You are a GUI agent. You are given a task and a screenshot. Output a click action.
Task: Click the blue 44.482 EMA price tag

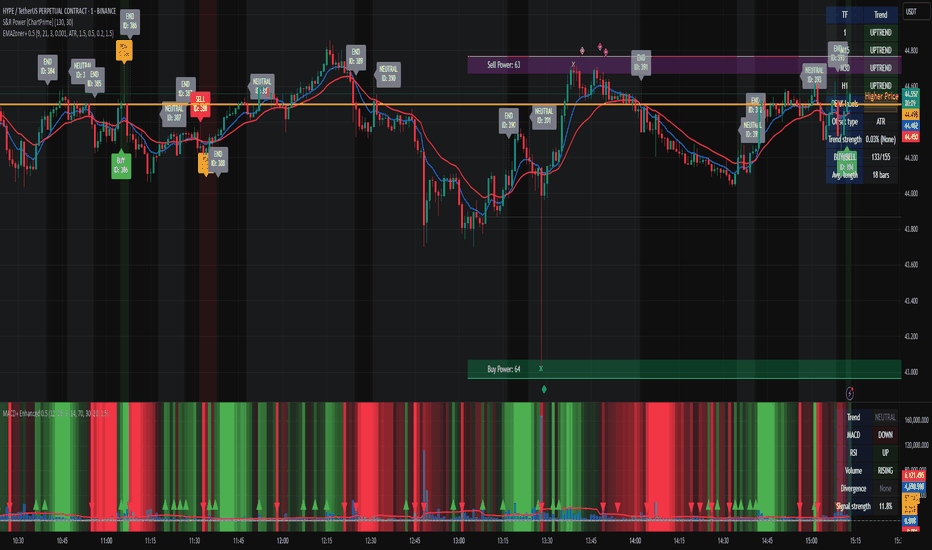(x=911, y=125)
